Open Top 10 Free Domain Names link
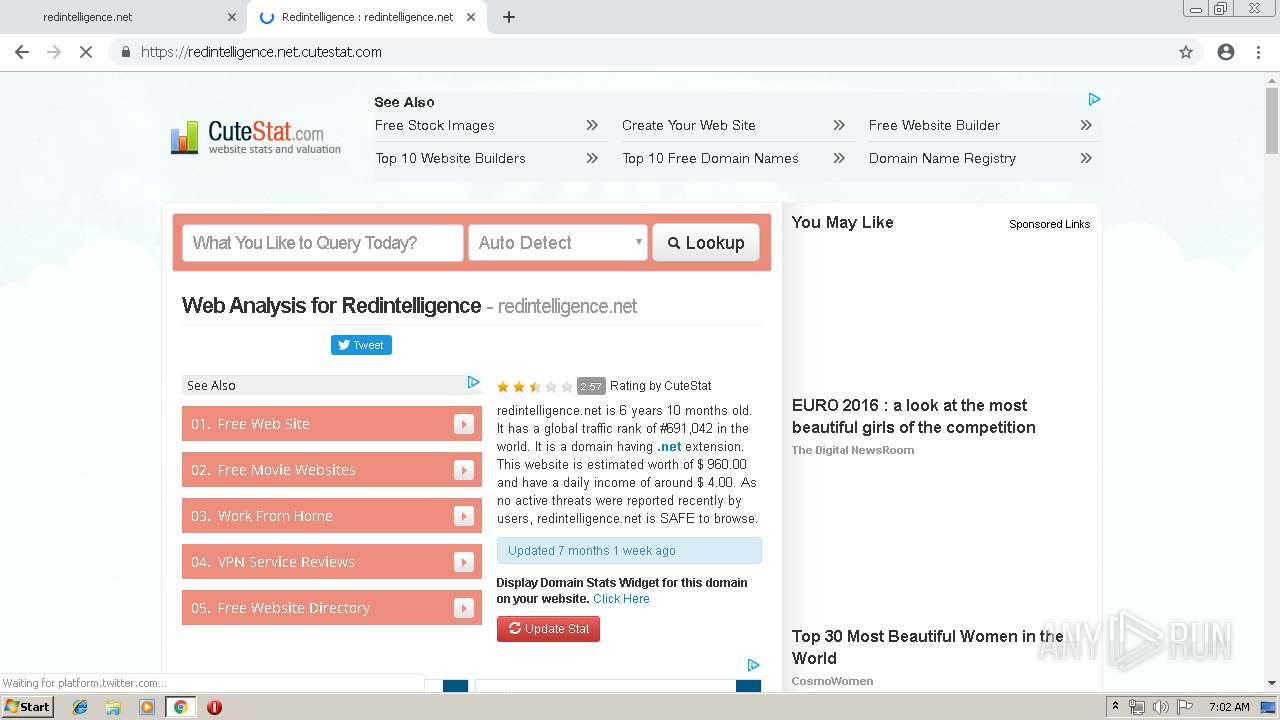The height and width of the screenshot is (720, 1280). (710, 158)
